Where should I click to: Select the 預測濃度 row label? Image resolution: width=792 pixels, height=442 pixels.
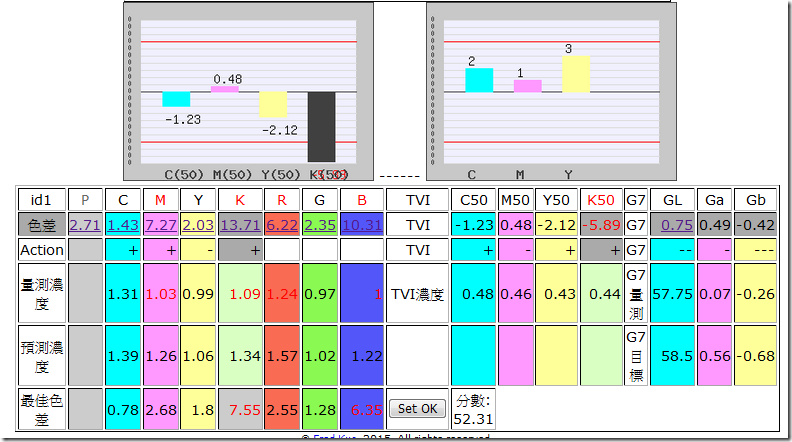41,356
